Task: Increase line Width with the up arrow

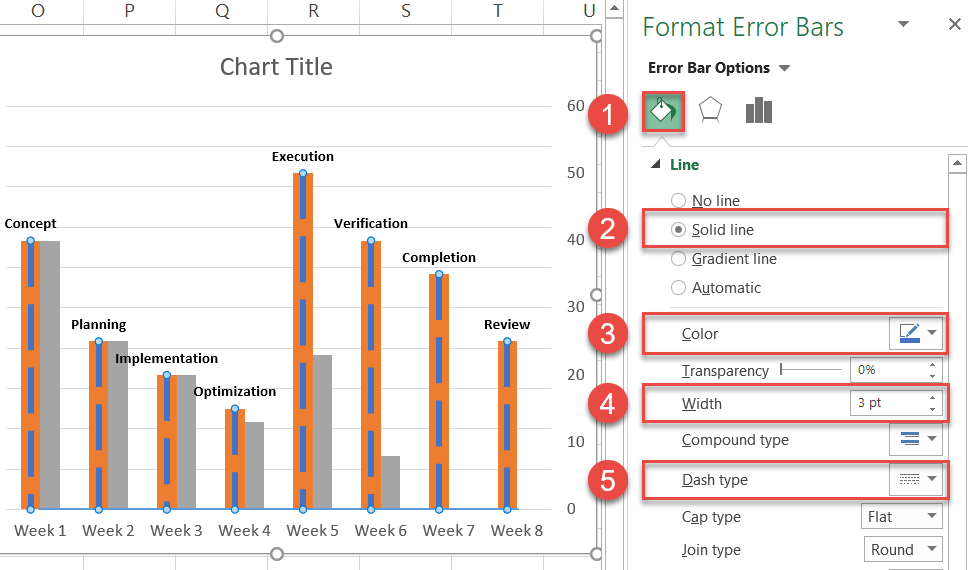Action: pos(932,397)
